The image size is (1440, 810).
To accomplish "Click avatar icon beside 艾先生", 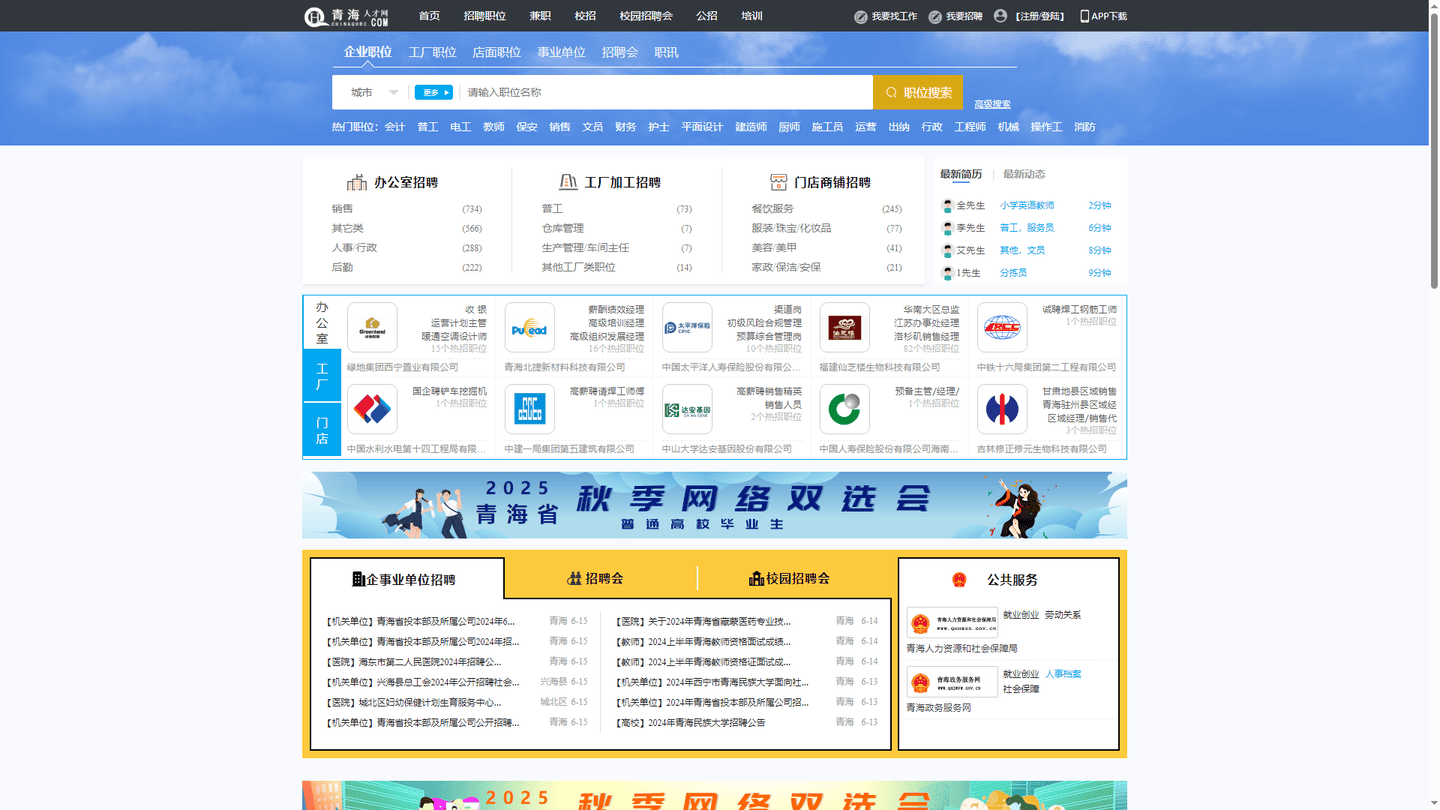I will pyautogui.click(x=948, y=250).
